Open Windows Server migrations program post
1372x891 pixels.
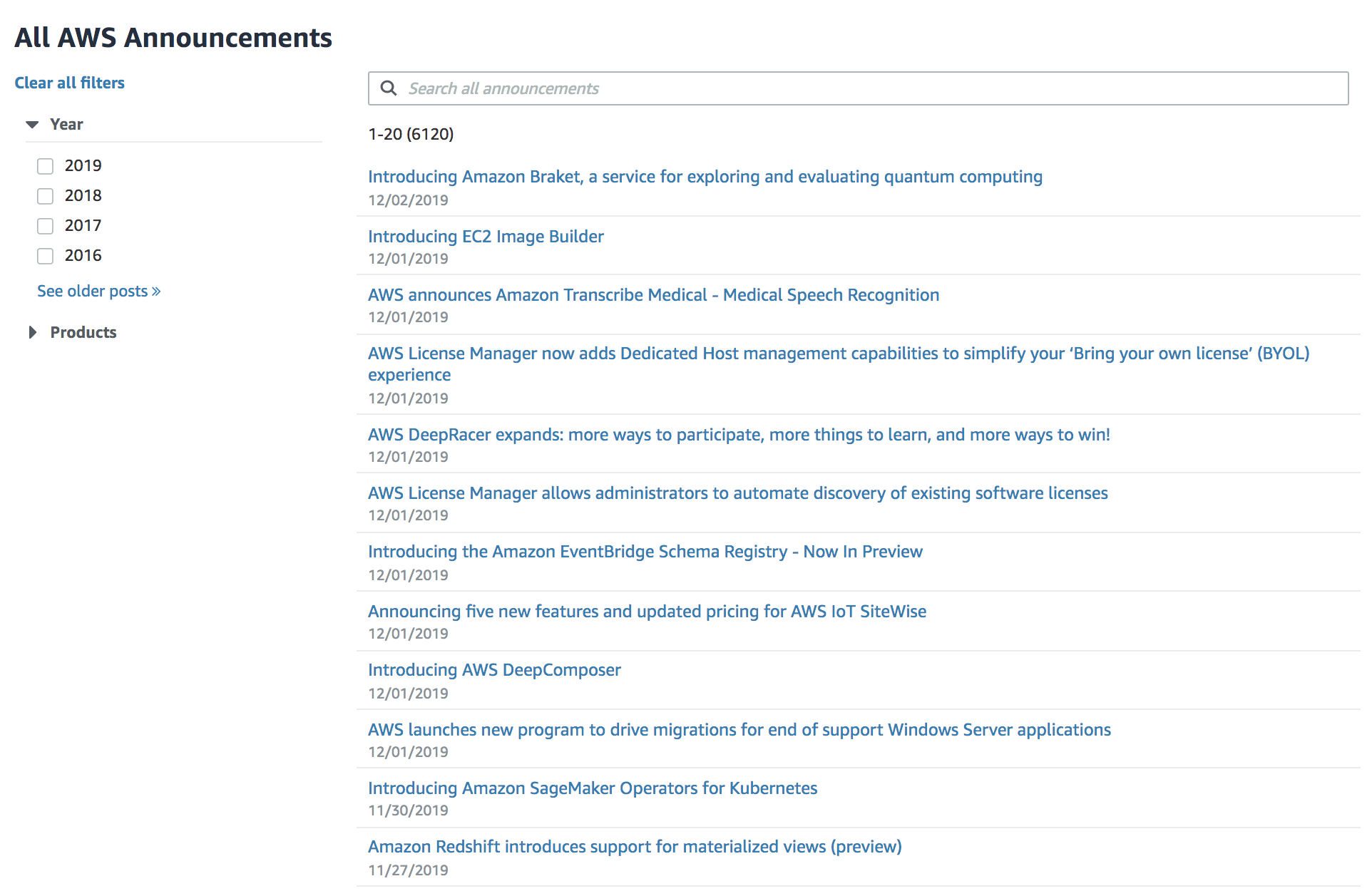tap(739, 730)
